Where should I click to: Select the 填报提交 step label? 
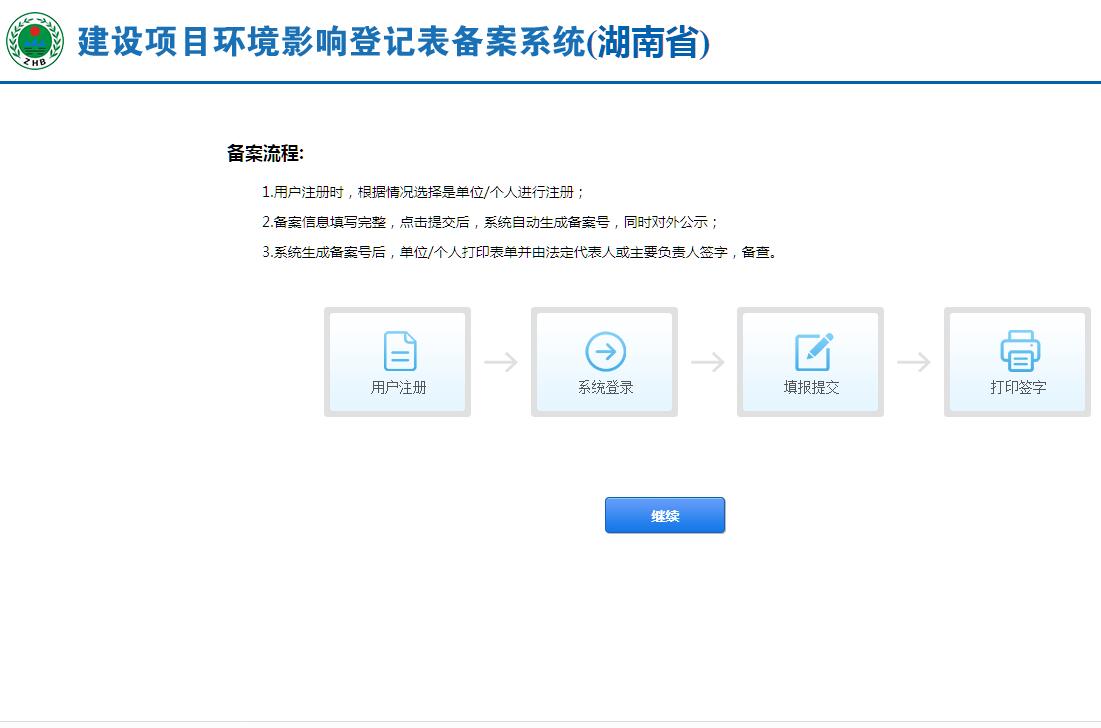[811, 388]
